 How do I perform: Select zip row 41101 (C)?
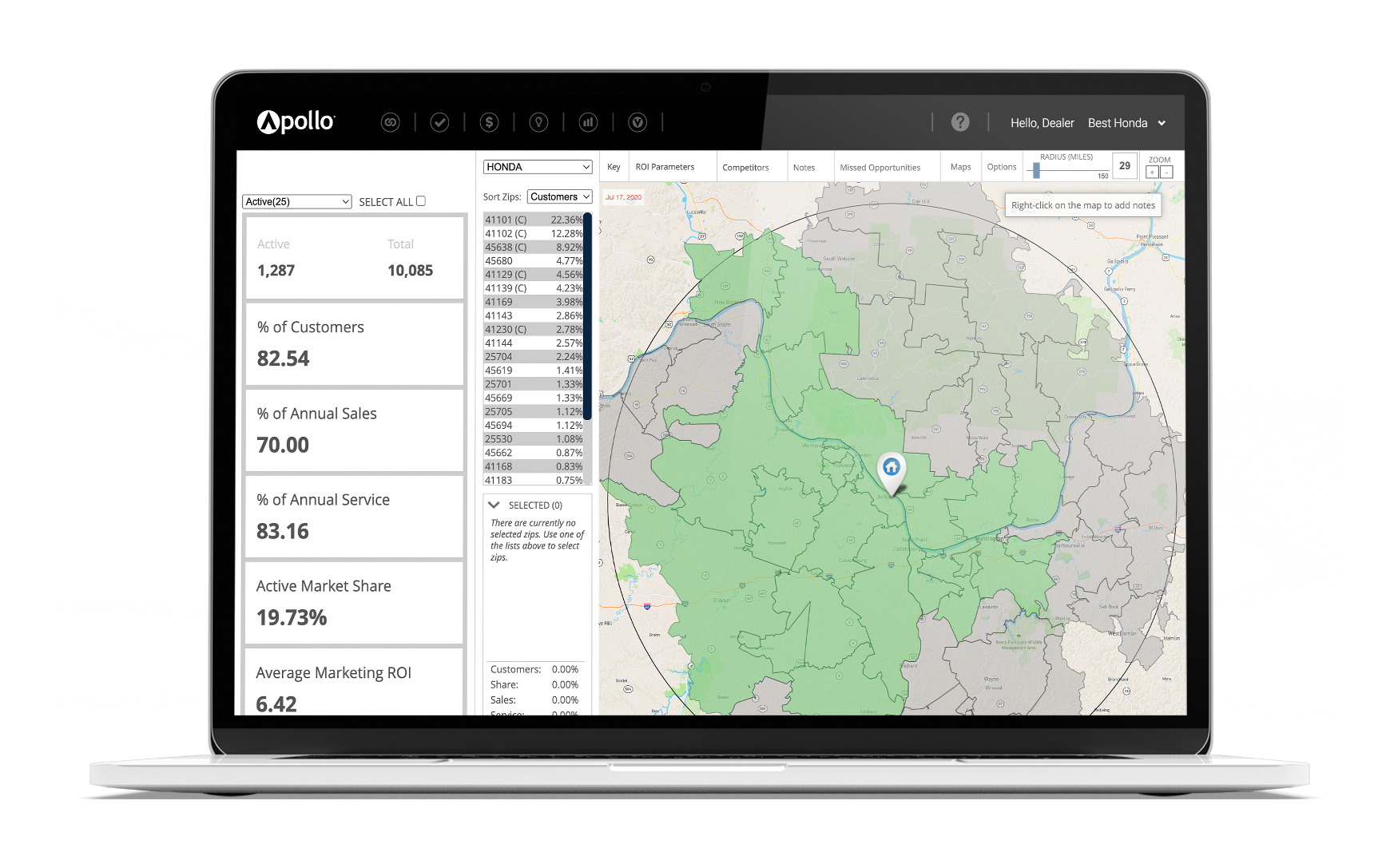click(x=534, y=220)
